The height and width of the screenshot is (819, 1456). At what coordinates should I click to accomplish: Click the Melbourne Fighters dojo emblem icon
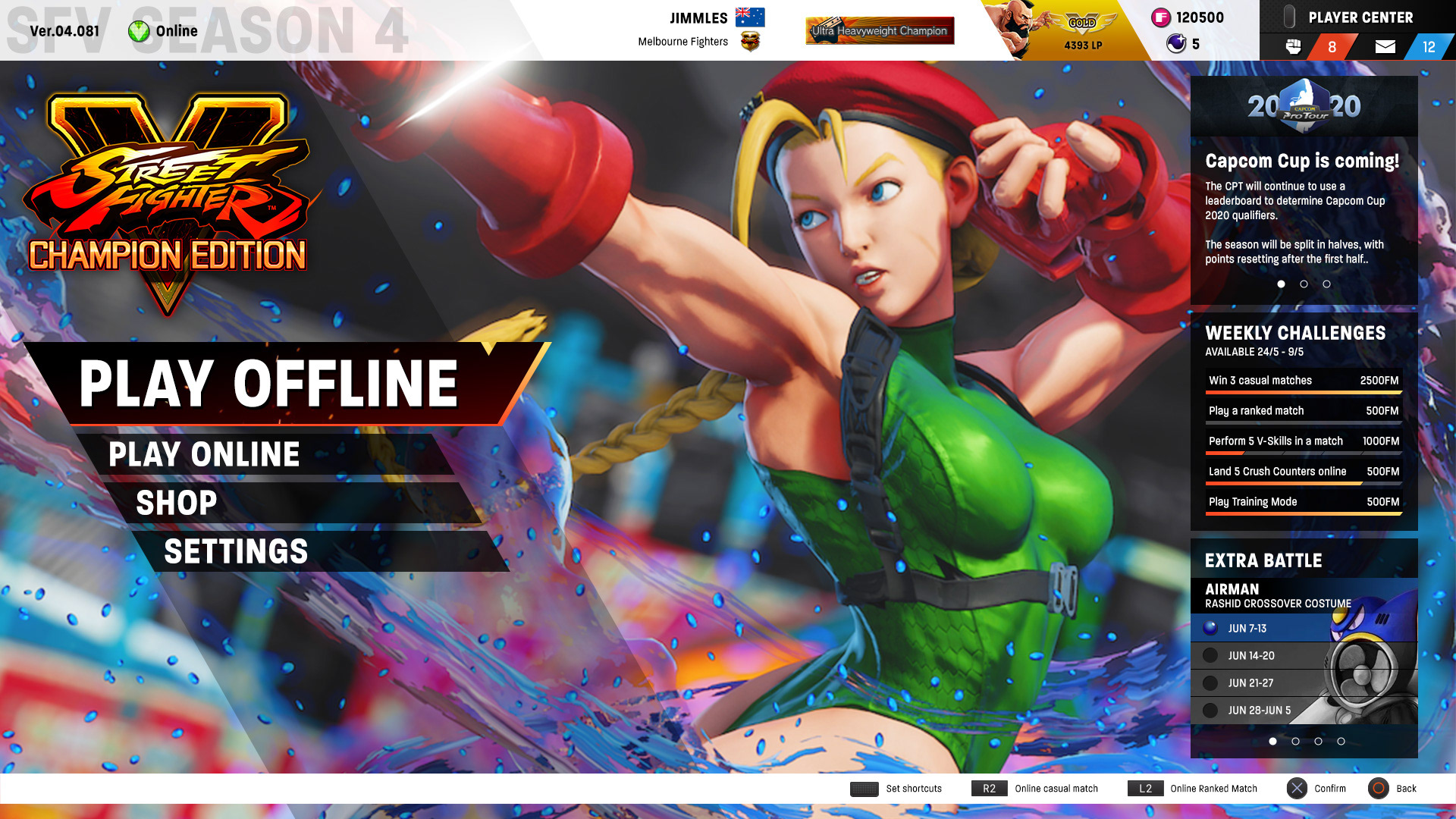click(749, 42)
